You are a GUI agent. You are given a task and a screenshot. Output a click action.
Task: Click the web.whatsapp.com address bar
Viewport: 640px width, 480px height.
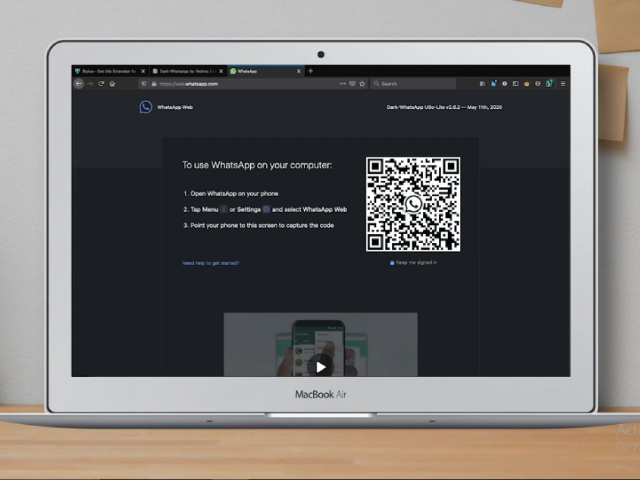click(x=230, y=84)
